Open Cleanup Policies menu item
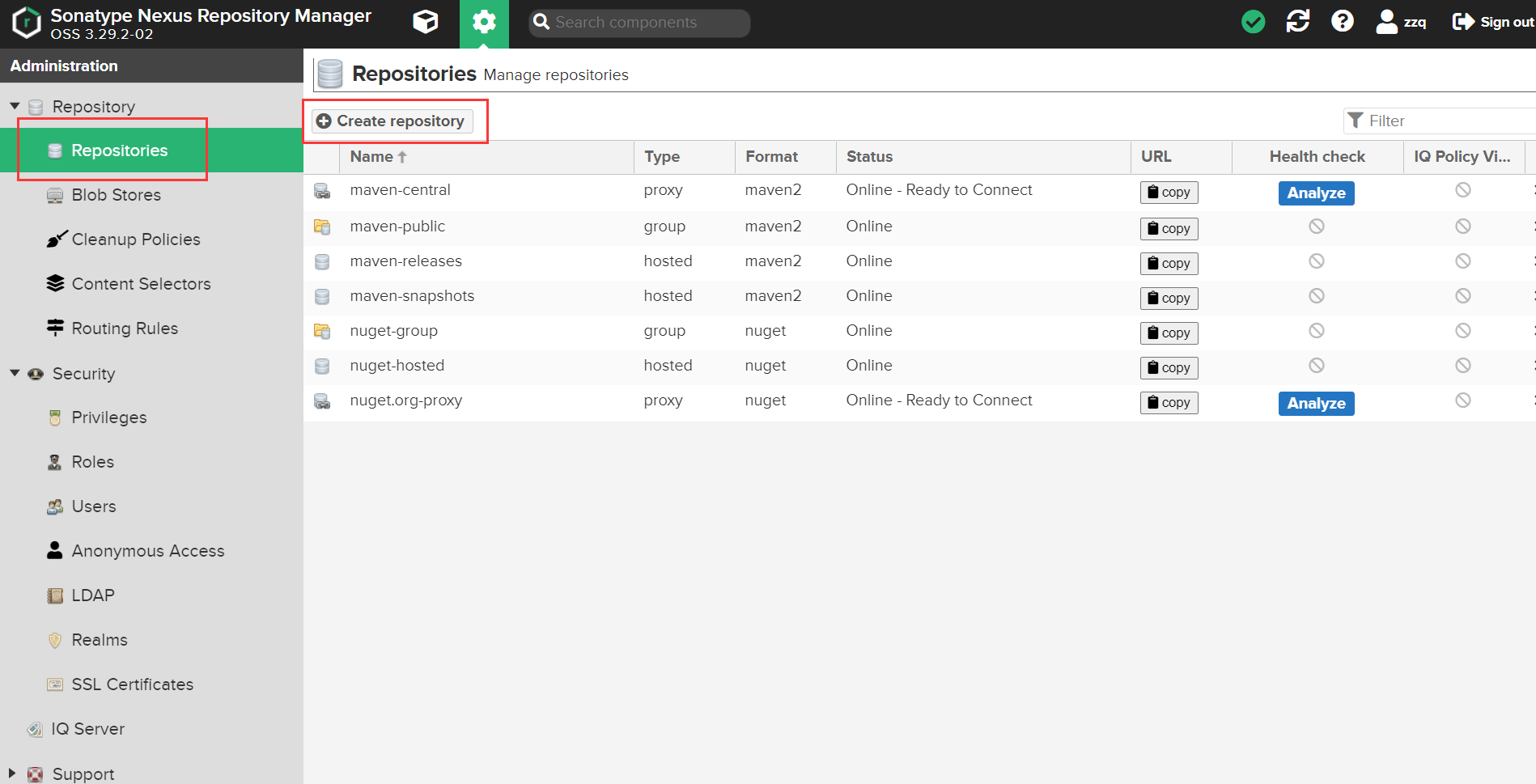 click(135, 239)
